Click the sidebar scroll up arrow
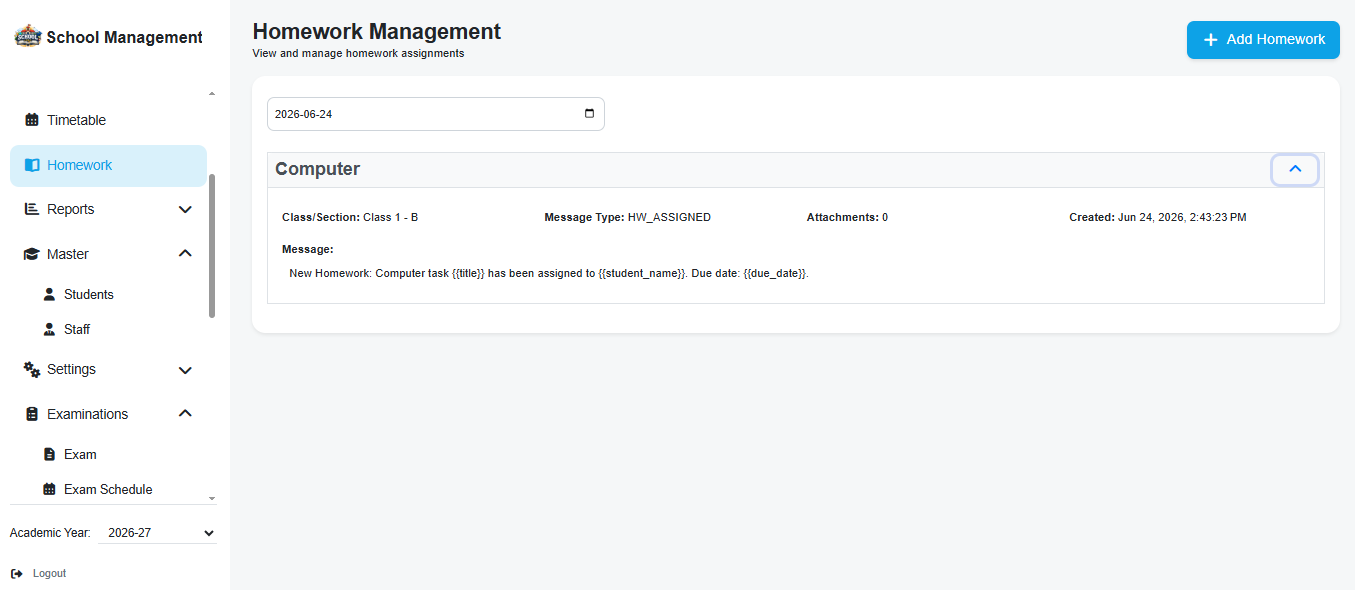1355x590 pixels. (x=211, y=94)
